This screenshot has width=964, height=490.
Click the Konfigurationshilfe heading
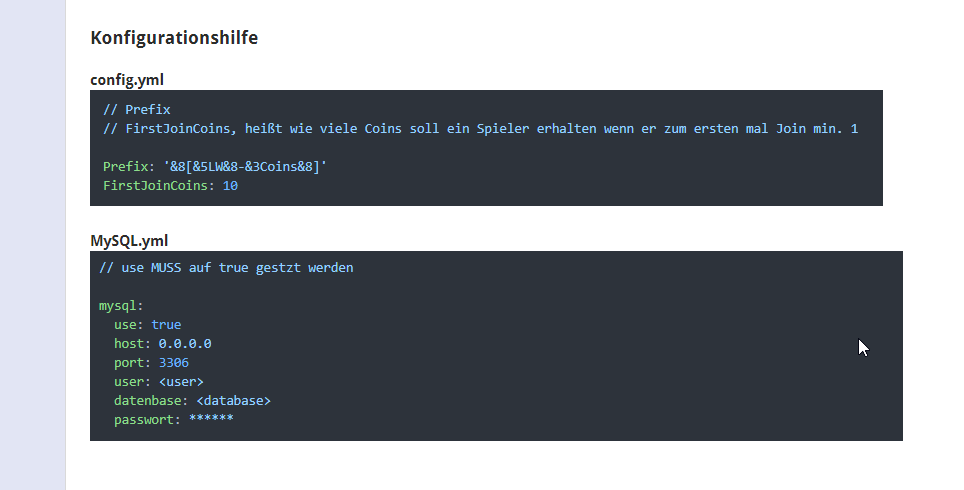174,38
